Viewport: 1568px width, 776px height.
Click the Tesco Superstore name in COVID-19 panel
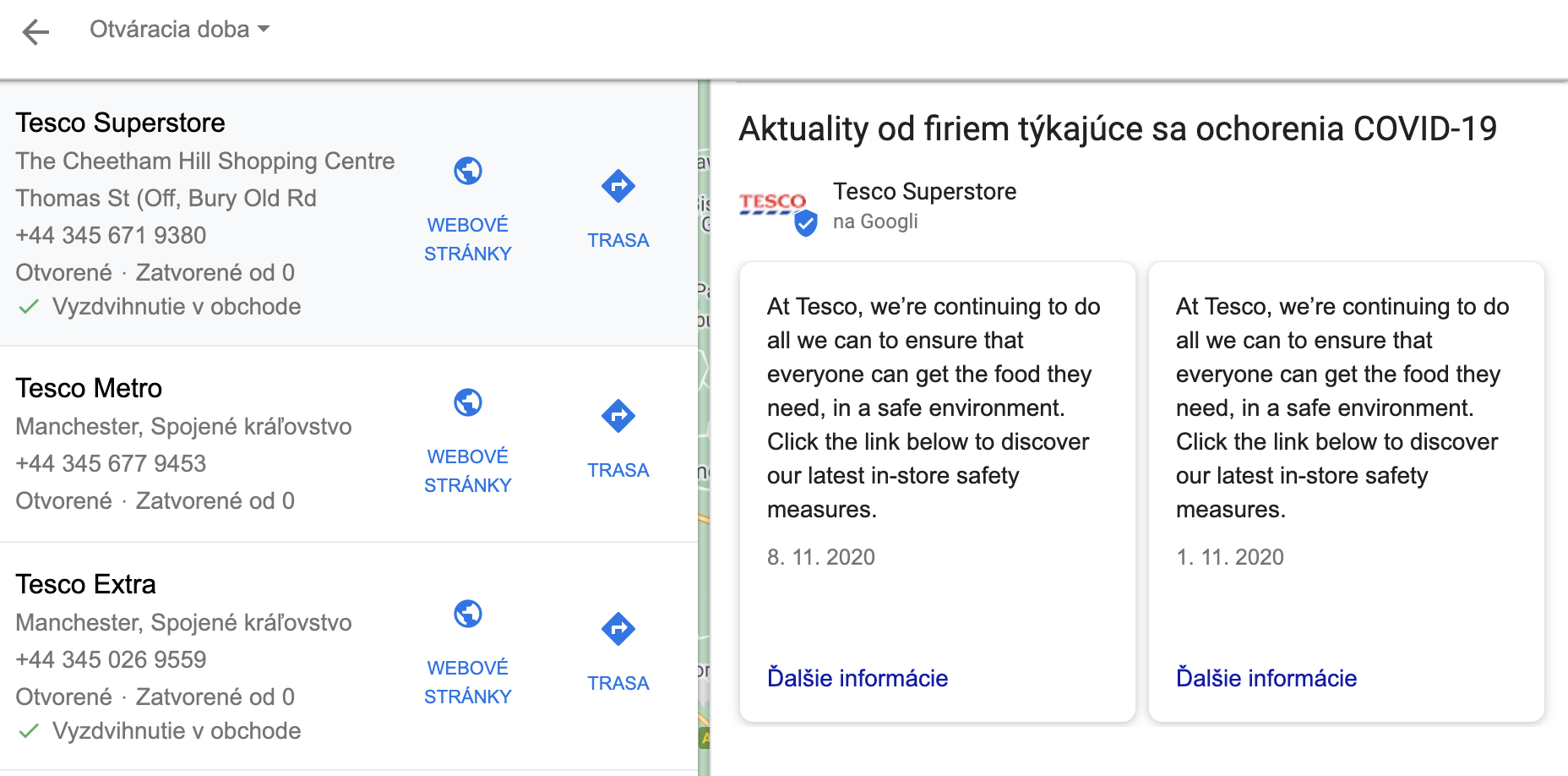[x=925, y=192]
